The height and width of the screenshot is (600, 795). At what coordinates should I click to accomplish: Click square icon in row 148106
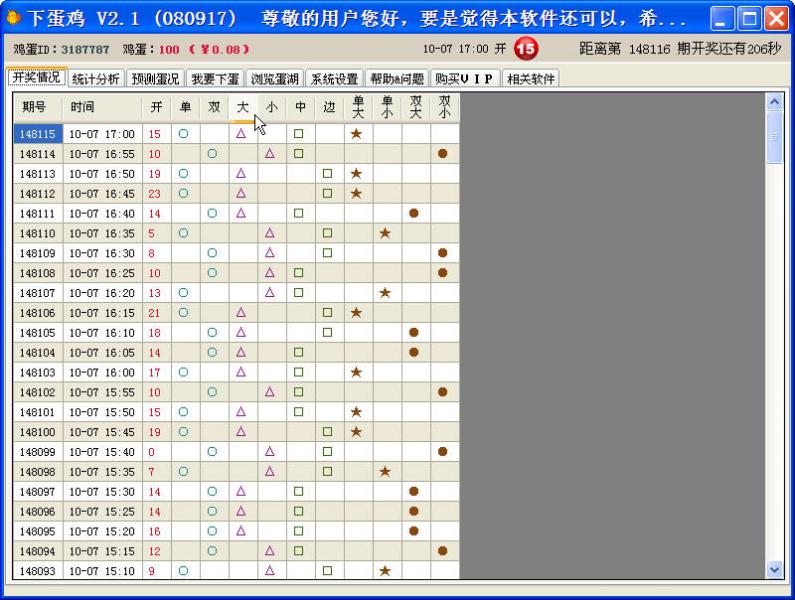[328, 312]
